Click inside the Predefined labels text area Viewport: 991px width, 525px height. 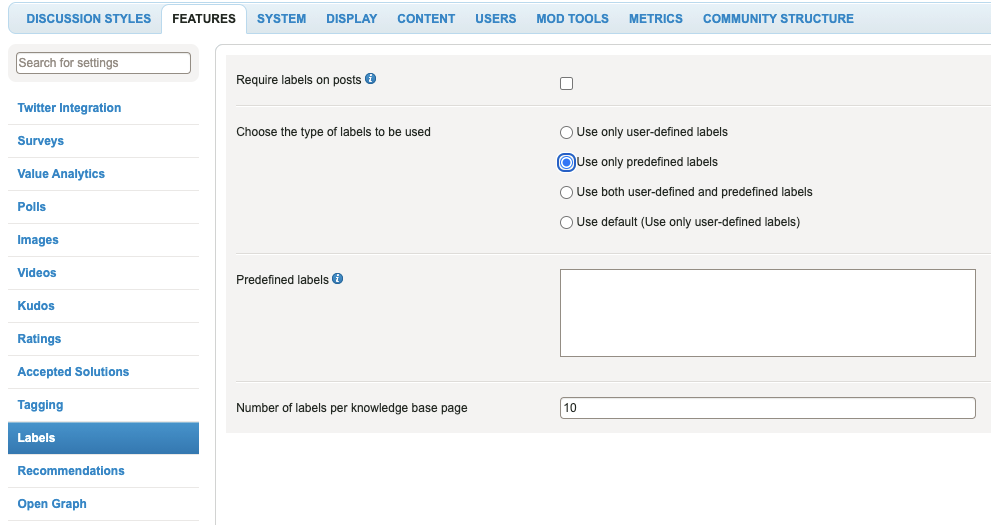click(x=767, y=313)
